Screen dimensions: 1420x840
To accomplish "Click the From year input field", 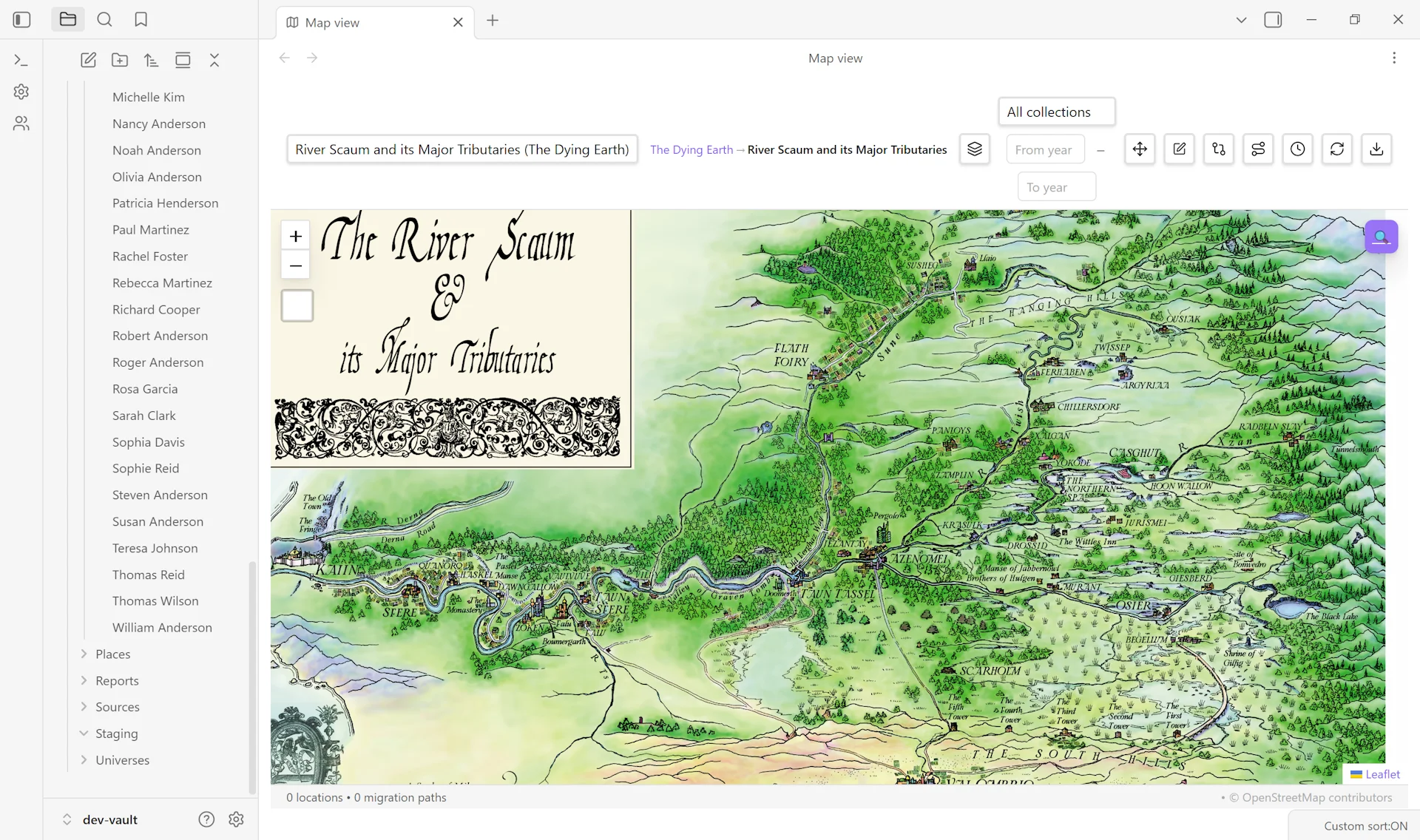I will coord(1045,149).
